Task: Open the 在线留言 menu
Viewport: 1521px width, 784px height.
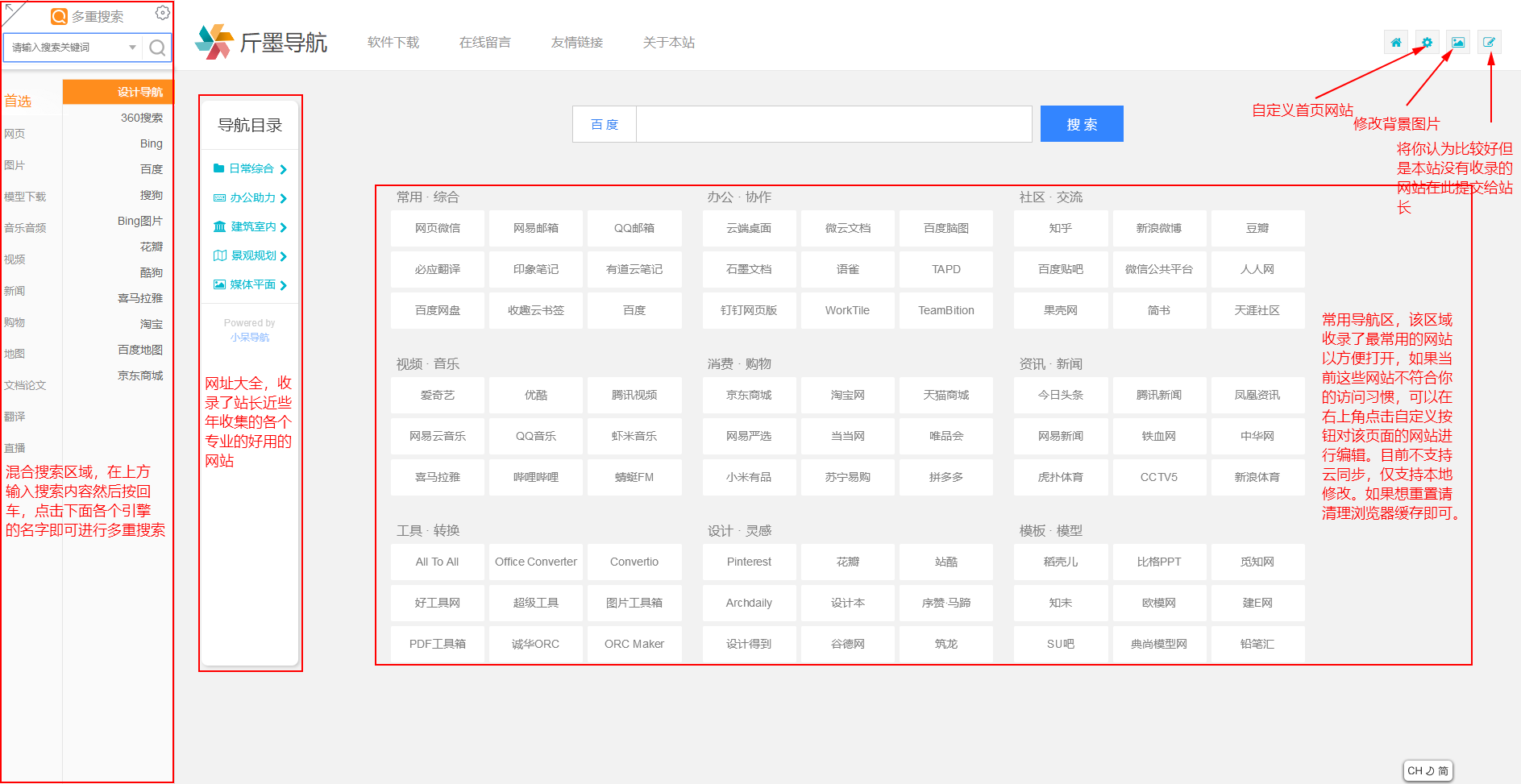Action: [x=485, y=42]
